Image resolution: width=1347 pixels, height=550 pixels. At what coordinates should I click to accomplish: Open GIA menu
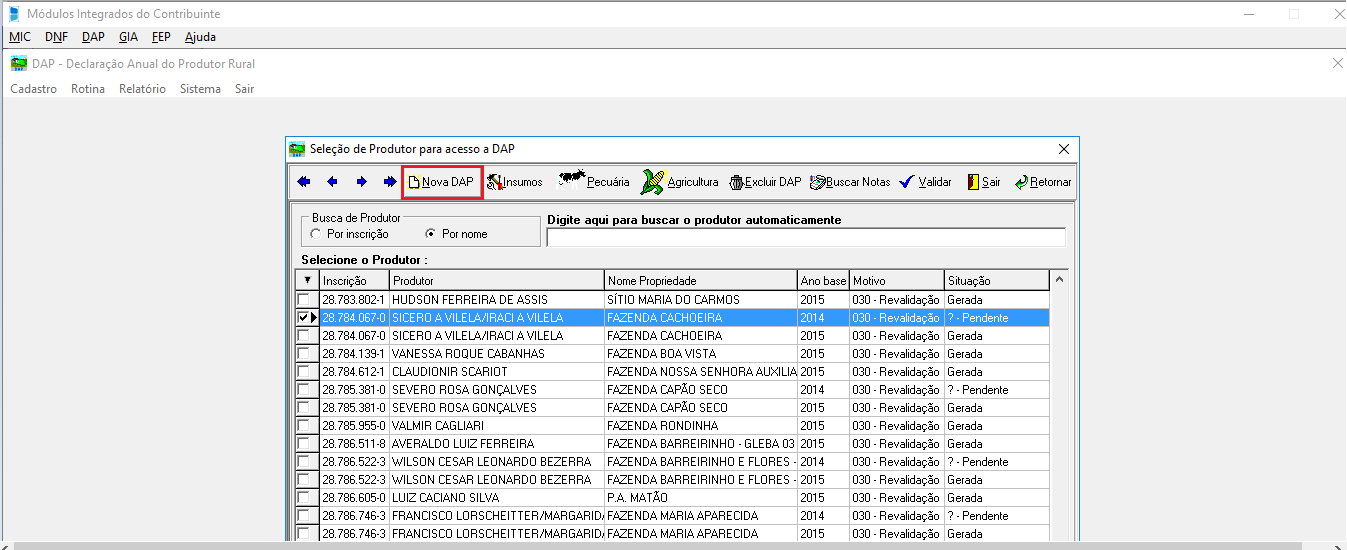[128, 37]
